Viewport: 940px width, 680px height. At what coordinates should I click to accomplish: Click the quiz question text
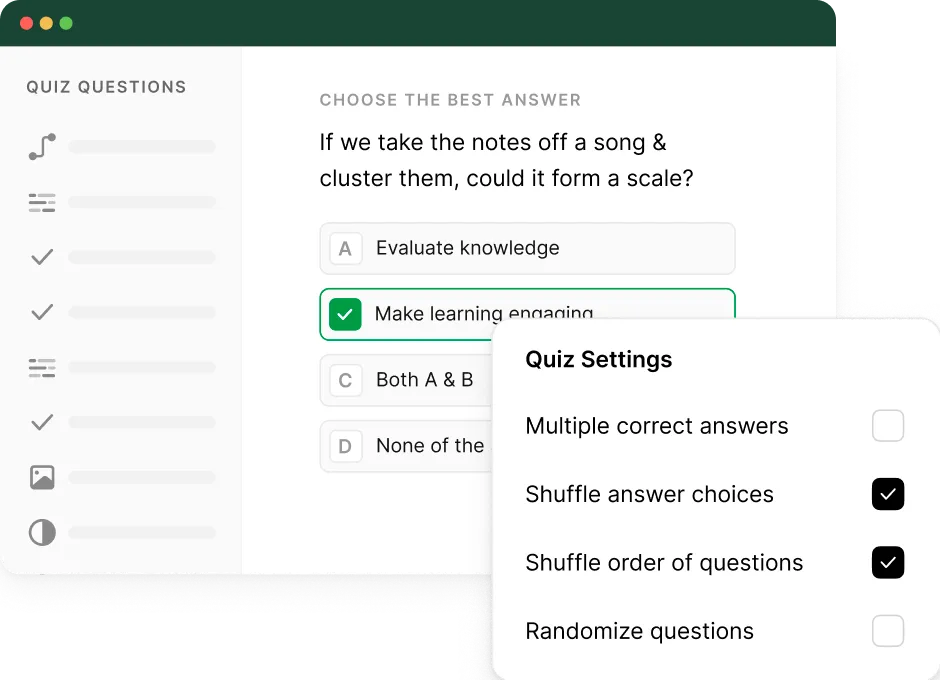click(x=506, y=160)
